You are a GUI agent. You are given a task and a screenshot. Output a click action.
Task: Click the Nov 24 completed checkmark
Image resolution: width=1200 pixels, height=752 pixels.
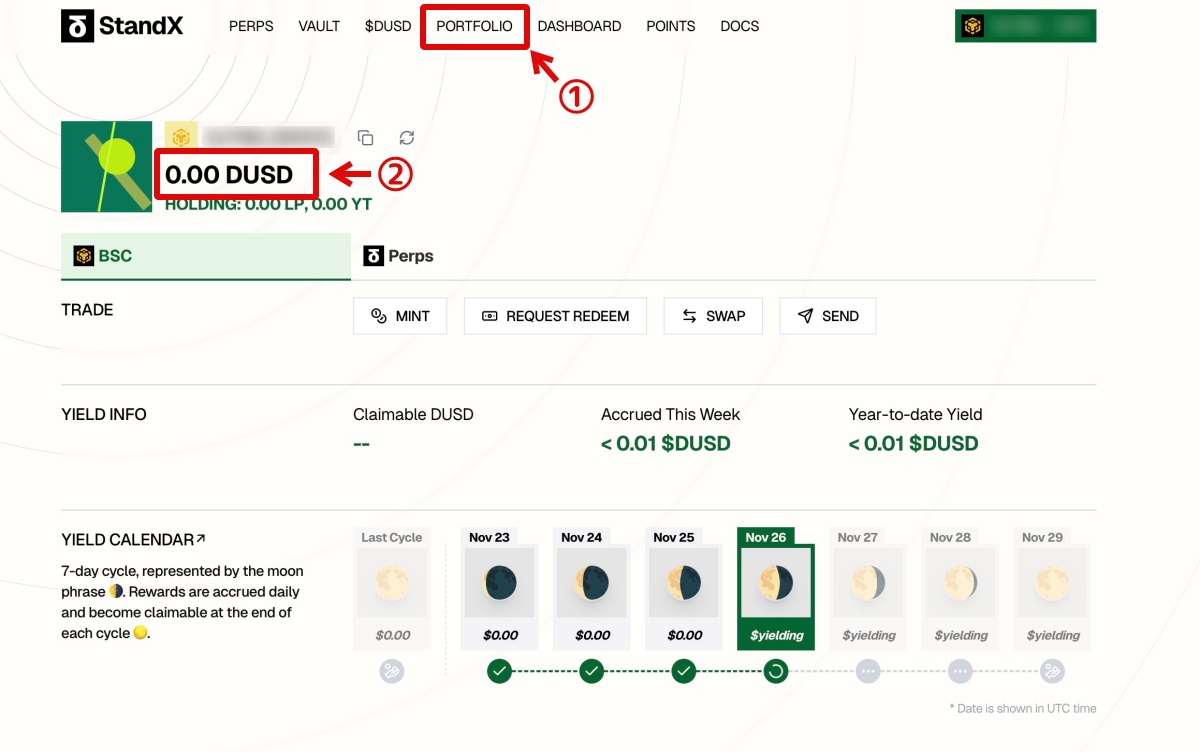point(592,672)
